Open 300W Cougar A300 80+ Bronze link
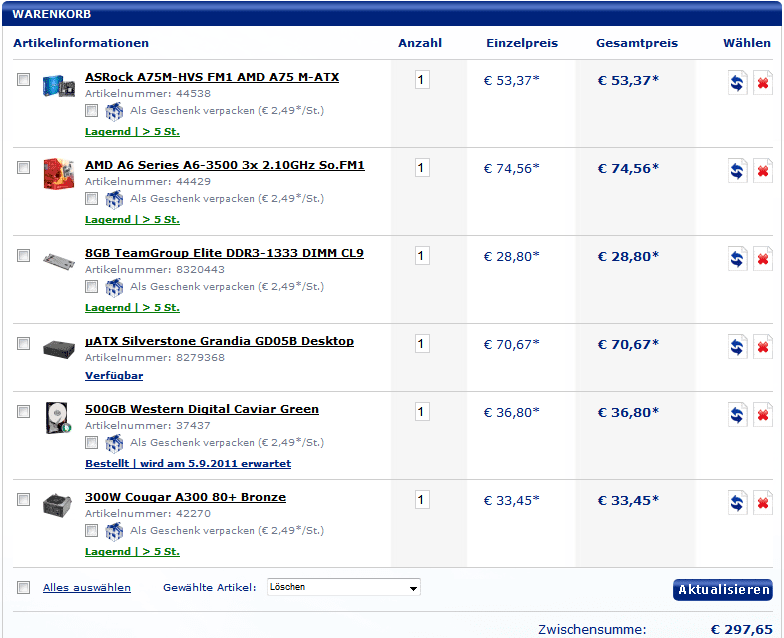The height and width of the screenshot is (638, 784). pyautogui.click(x=185, y=497)
